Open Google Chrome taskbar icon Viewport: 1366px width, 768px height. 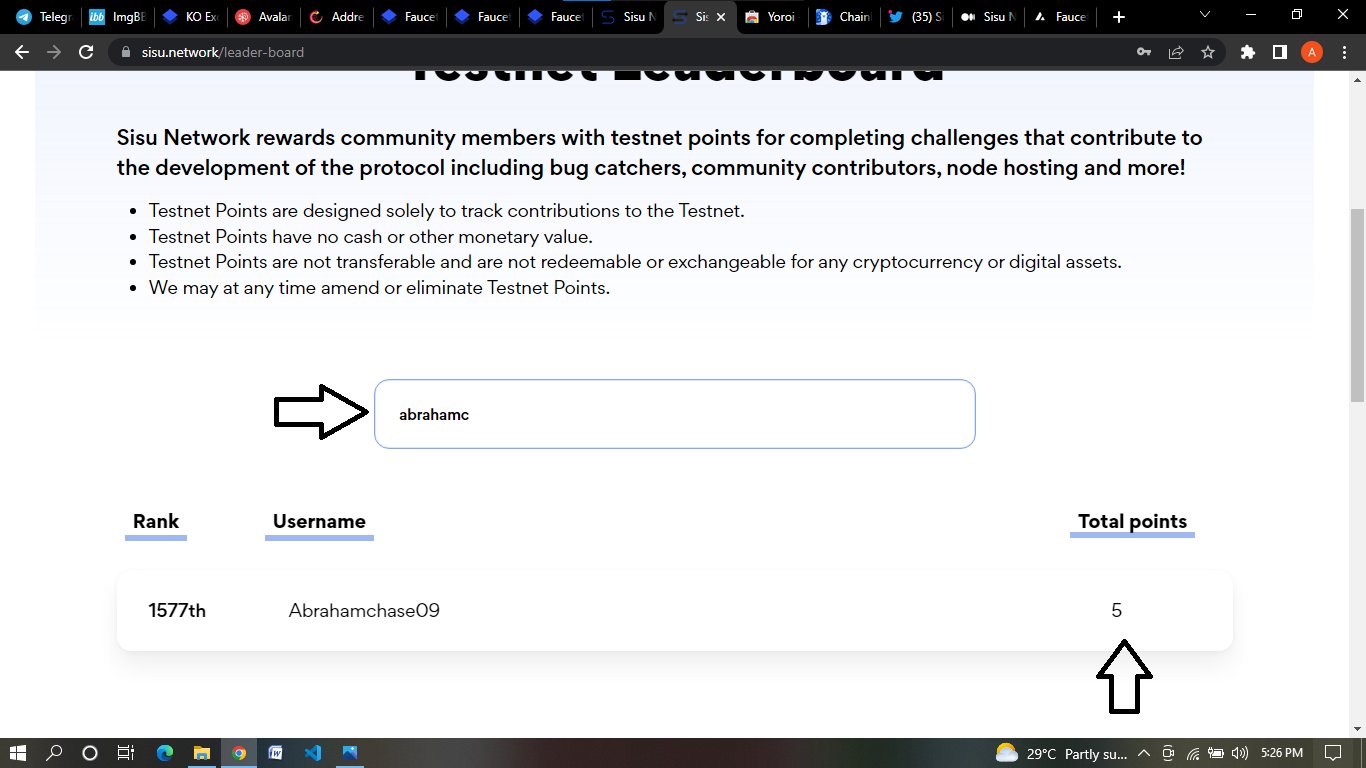[x=239, y=753]
